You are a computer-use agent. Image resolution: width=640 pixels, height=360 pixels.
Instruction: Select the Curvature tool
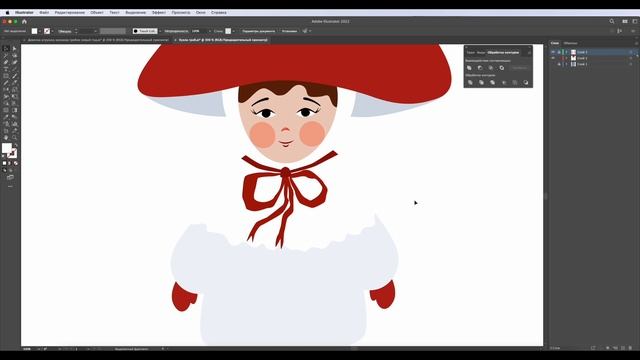15,62
